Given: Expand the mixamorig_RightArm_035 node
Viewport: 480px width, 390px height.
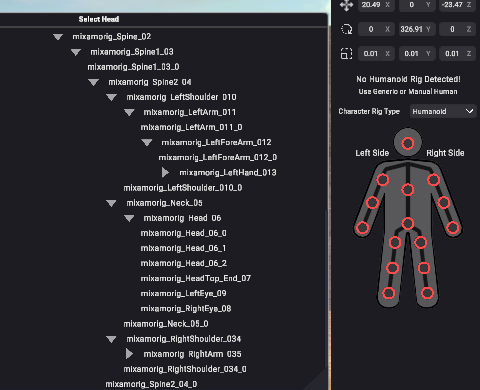Looking at the screenshot, I should pyautogui.click(x=129, y=354).
